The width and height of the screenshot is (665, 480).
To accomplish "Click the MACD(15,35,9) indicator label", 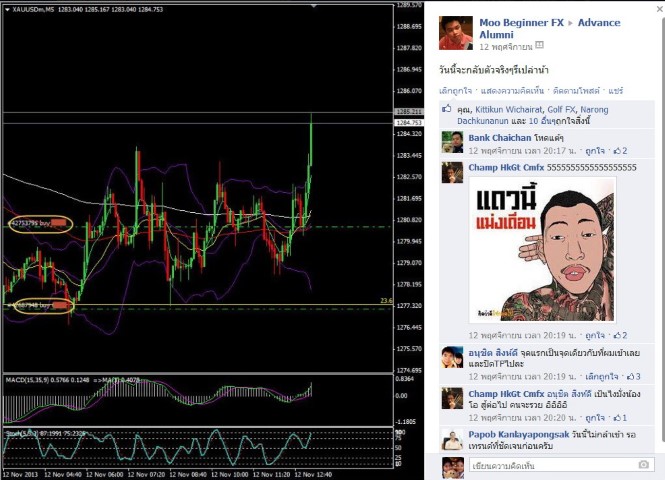I will [x=47, y=380].
